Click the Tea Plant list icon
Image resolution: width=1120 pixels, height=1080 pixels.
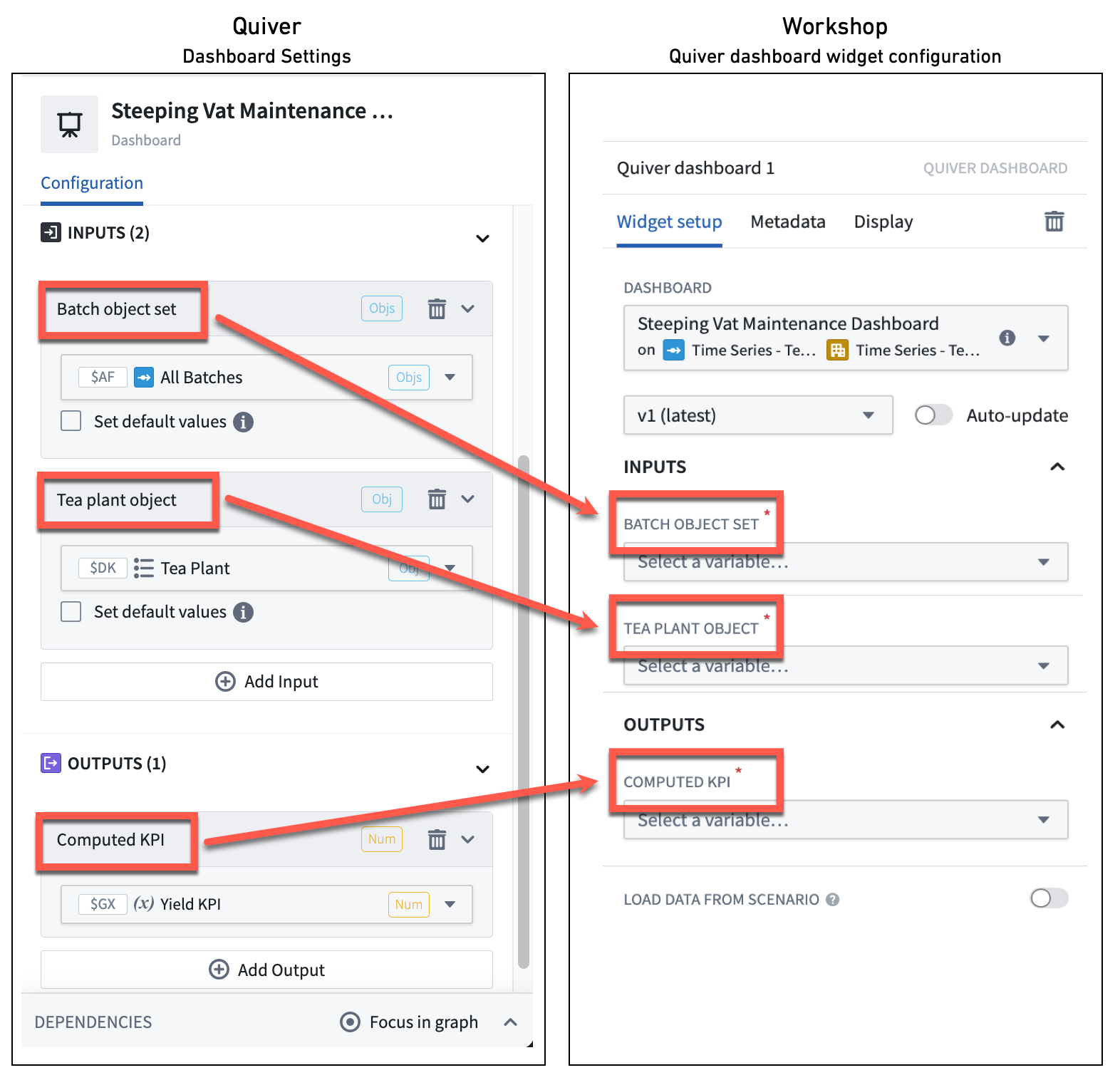coord(144,568)
